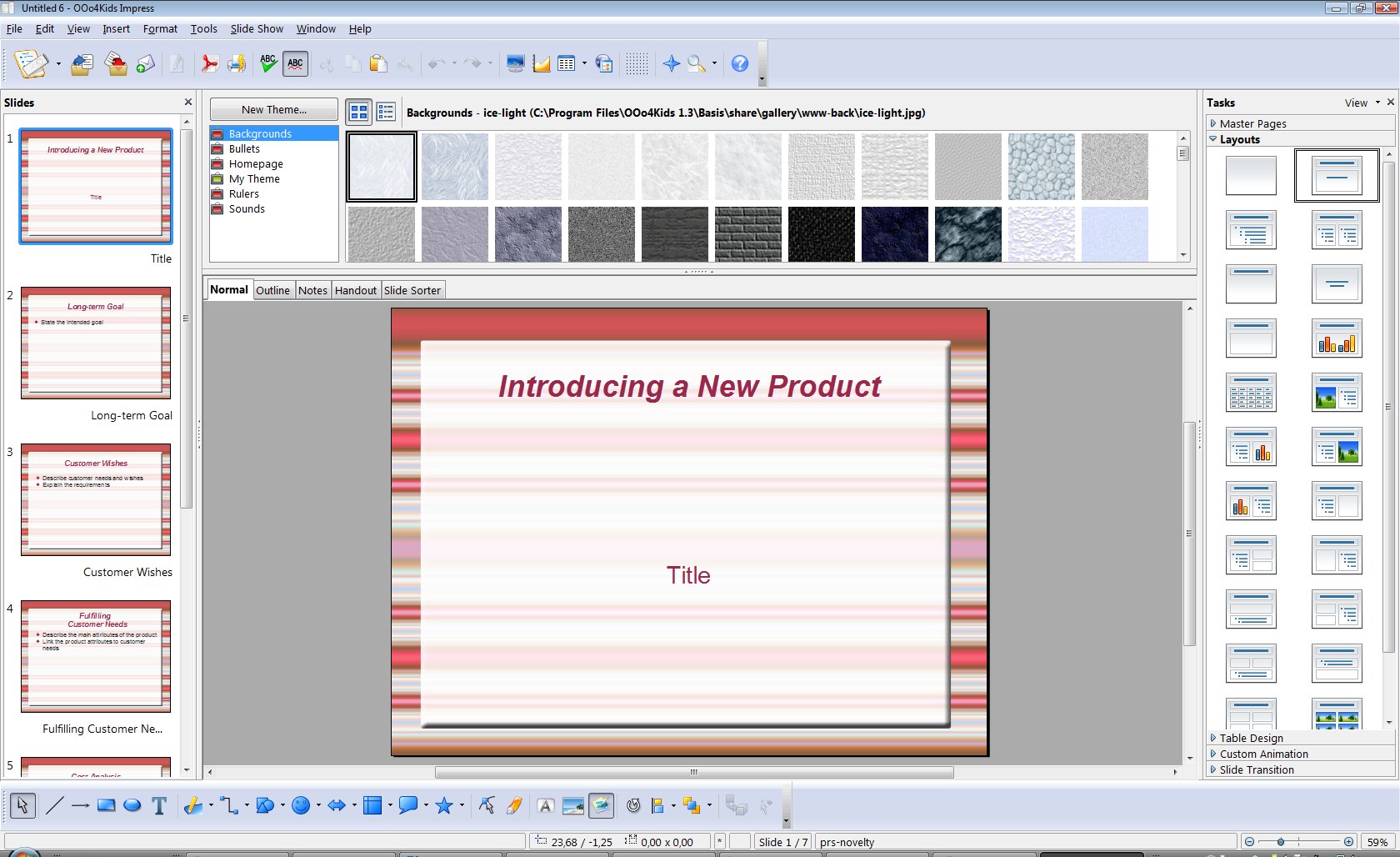Expand the Master Pages section

click(1252, 123)
